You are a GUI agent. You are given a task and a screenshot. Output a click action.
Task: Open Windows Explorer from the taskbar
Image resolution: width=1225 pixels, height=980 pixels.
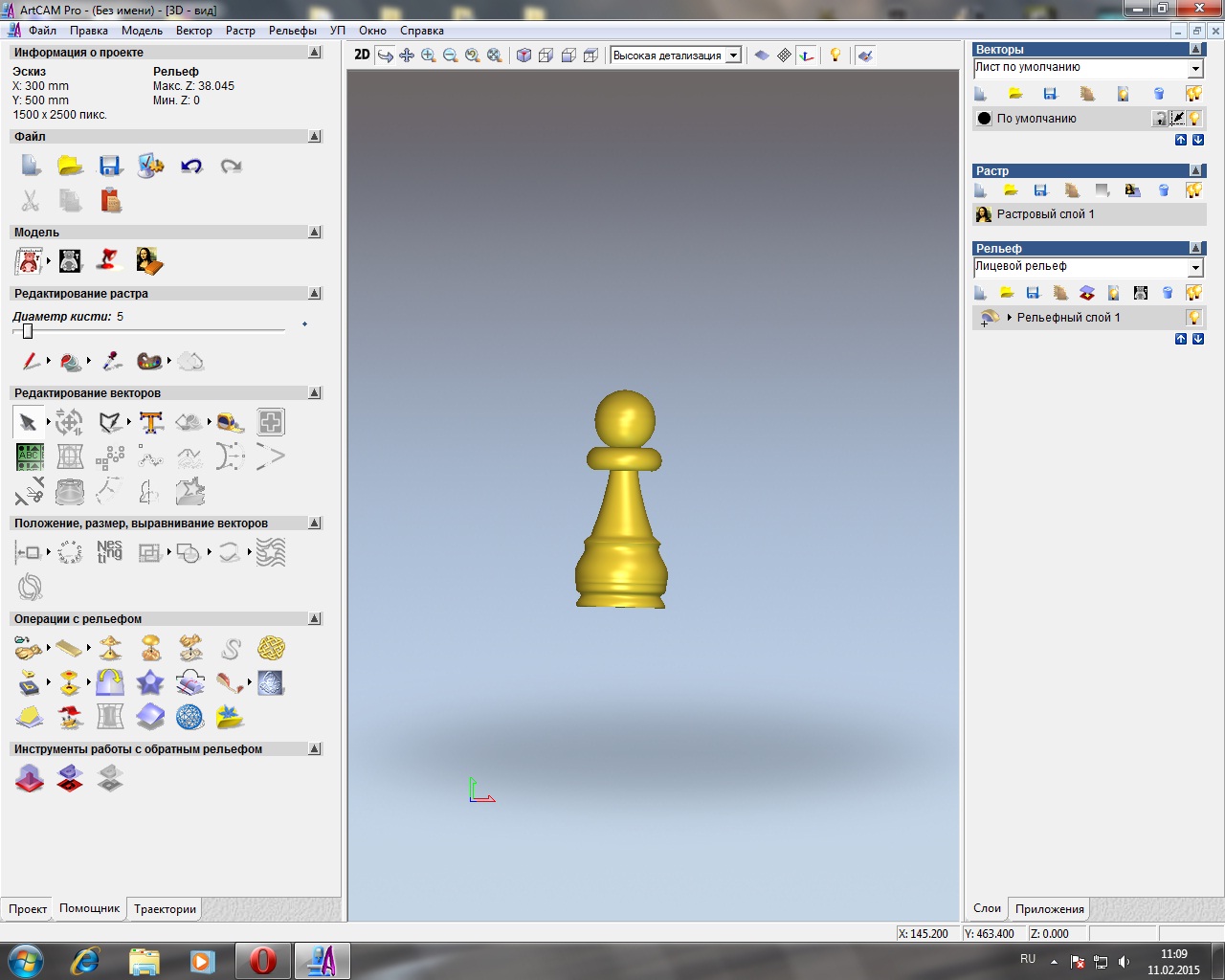click(x=145, y=960)
